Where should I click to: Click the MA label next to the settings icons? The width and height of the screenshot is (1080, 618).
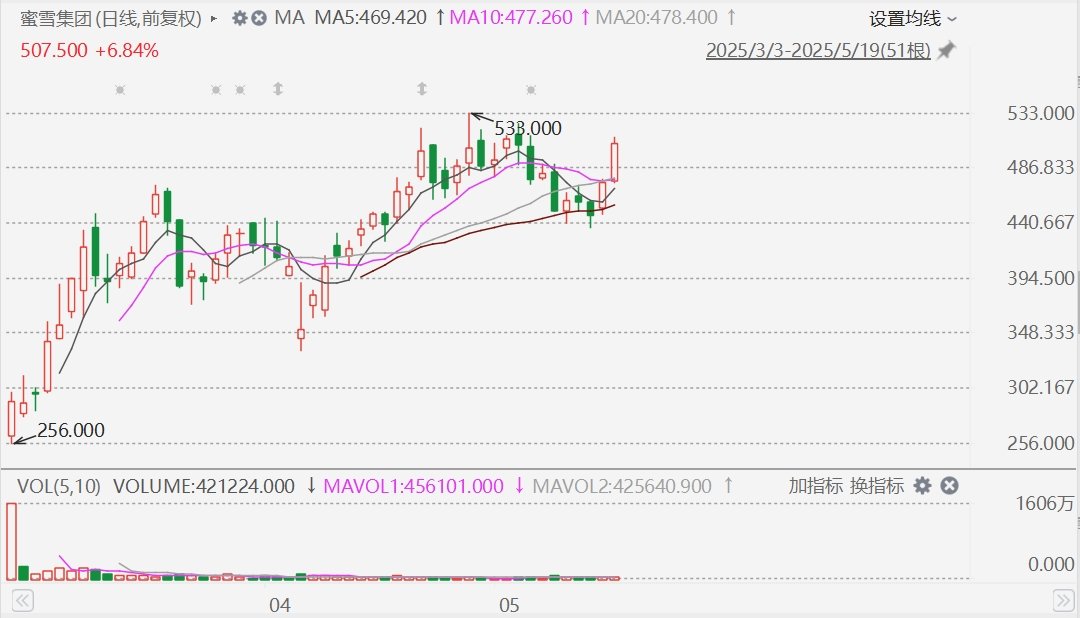(289, 18)
